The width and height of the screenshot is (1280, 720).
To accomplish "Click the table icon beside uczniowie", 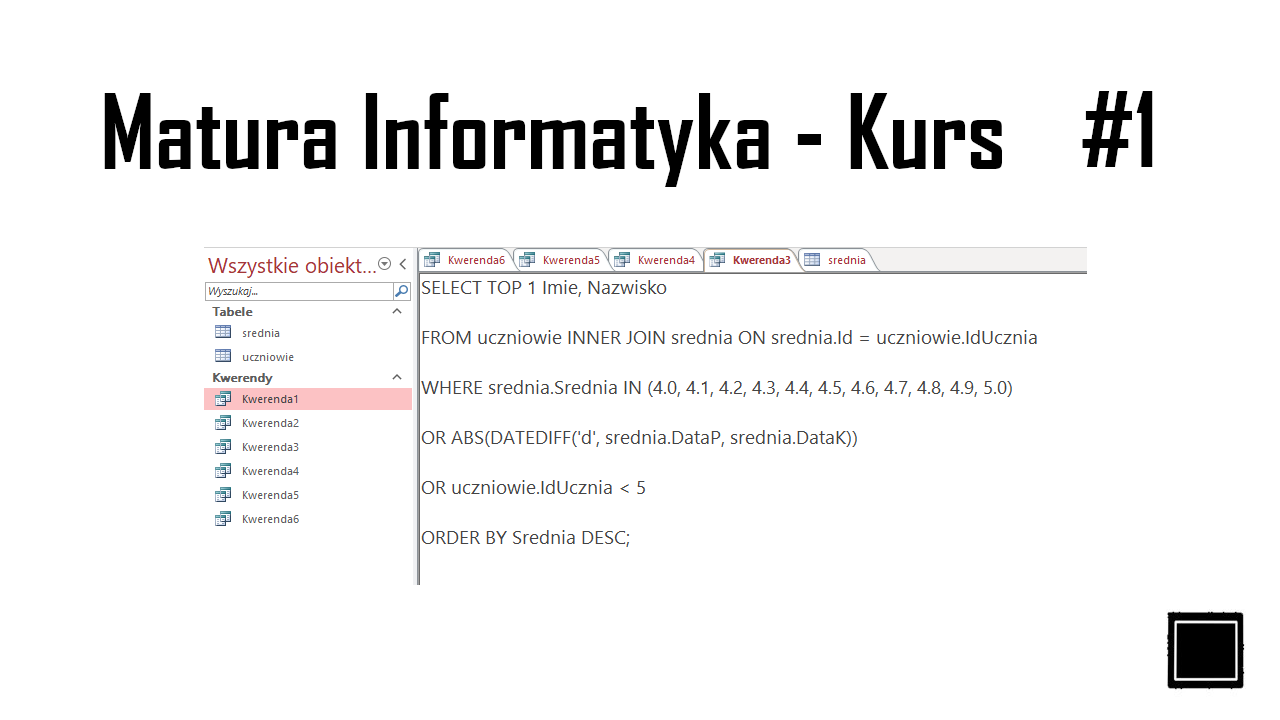I will click(x=222, y=356).
